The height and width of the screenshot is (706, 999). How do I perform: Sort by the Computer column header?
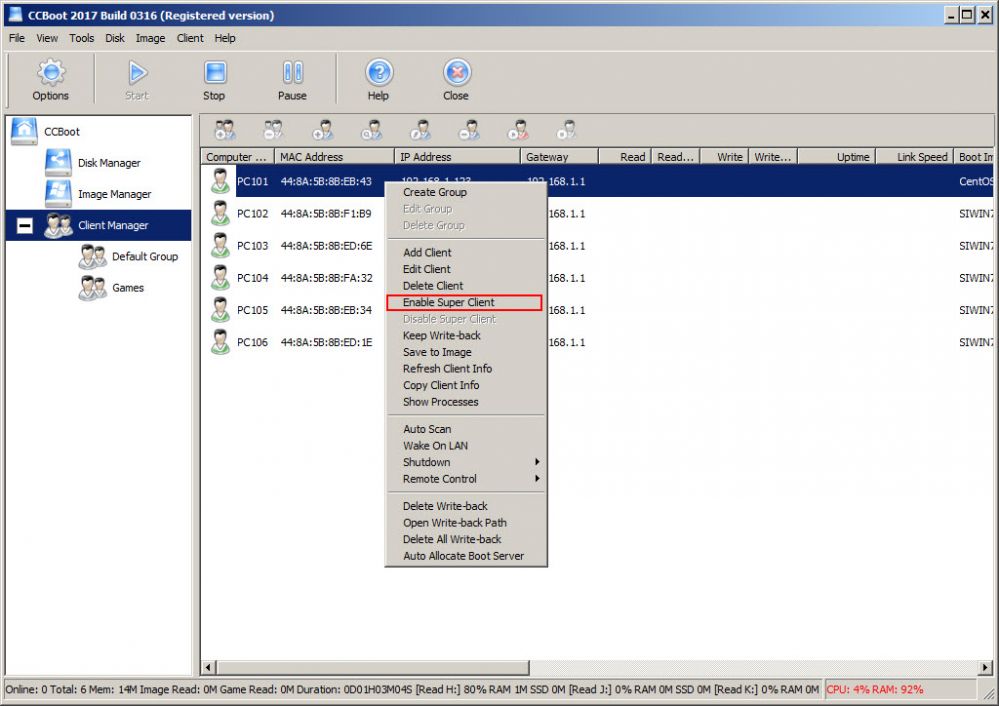click(x=238, y=157)
